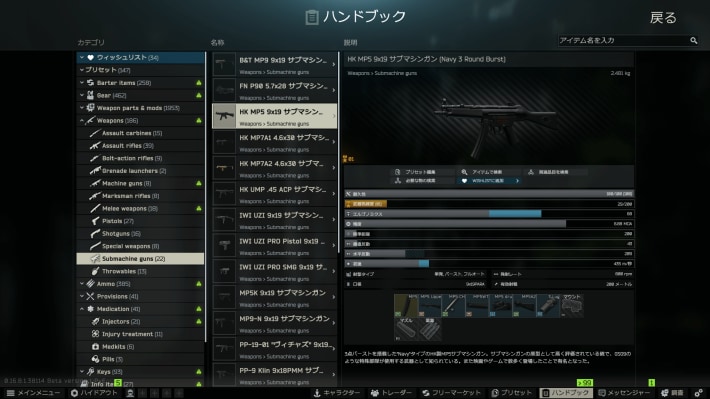Open メッセンジャー tab
The image size is (710, 399).
tap(624, 393)
